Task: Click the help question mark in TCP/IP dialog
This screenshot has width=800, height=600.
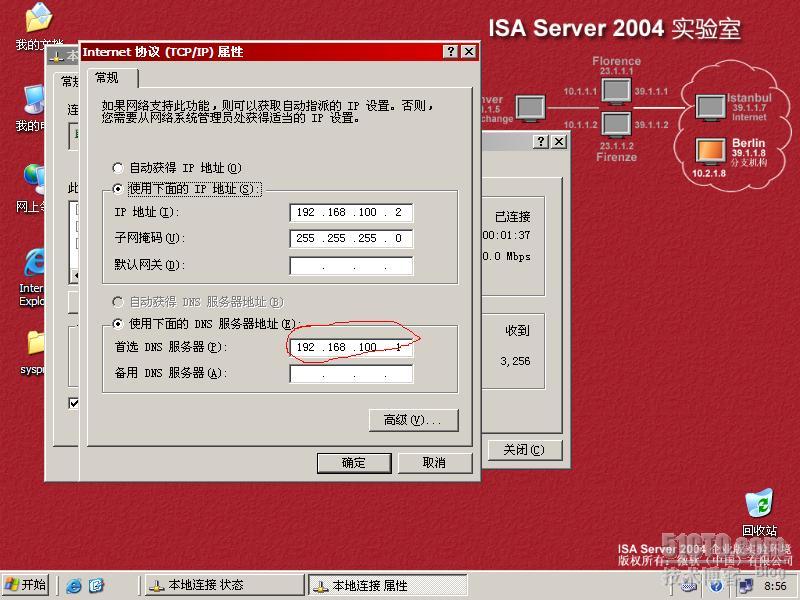Action: (x=451, y=52)
